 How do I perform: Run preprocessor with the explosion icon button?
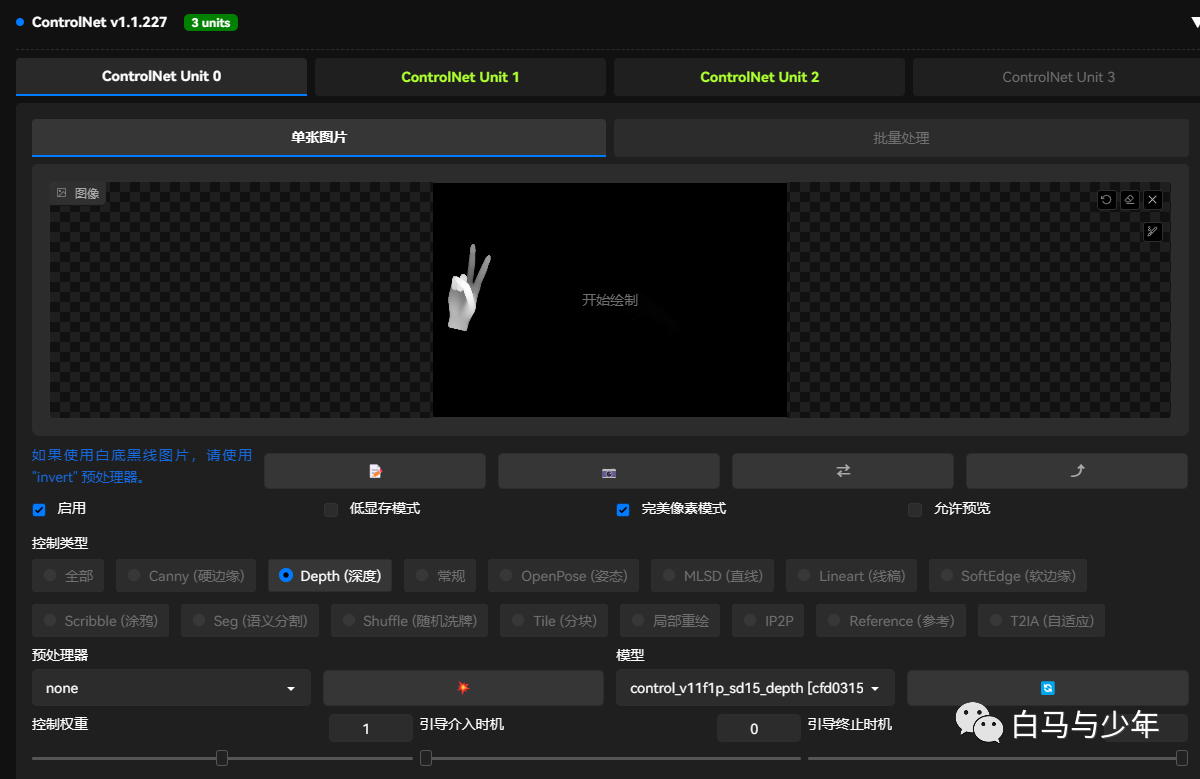coord(463,688)
